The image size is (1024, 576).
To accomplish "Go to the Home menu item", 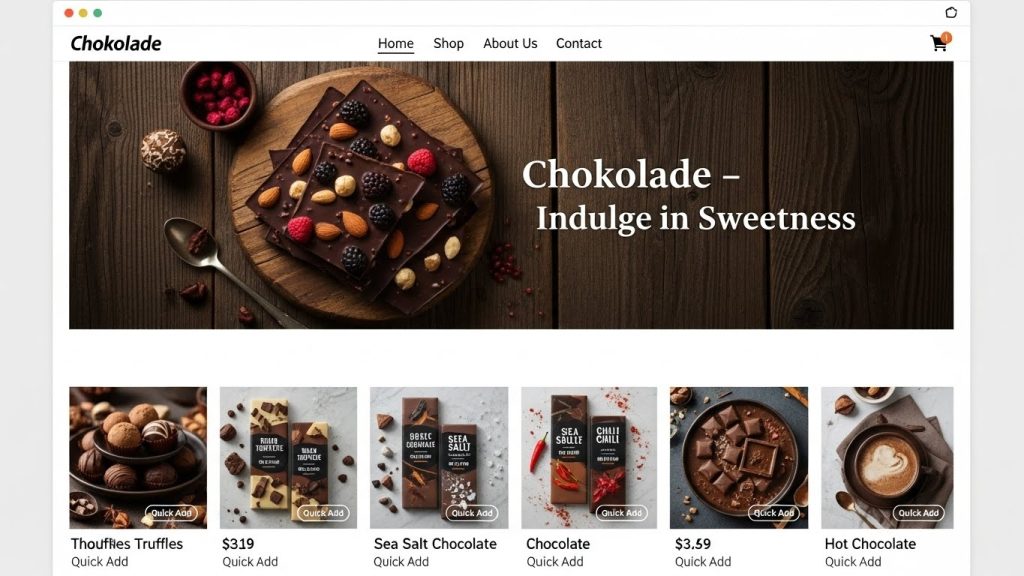I will [396, 43].
